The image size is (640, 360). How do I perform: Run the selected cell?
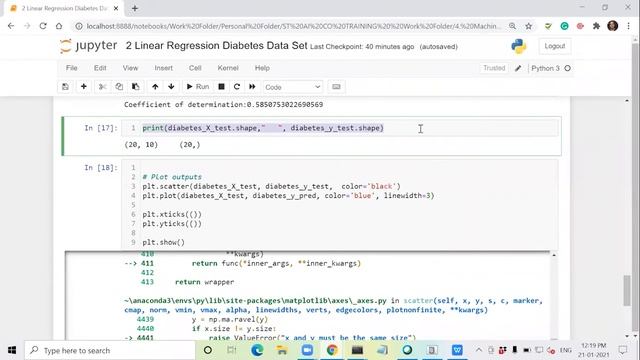(198, 87)
